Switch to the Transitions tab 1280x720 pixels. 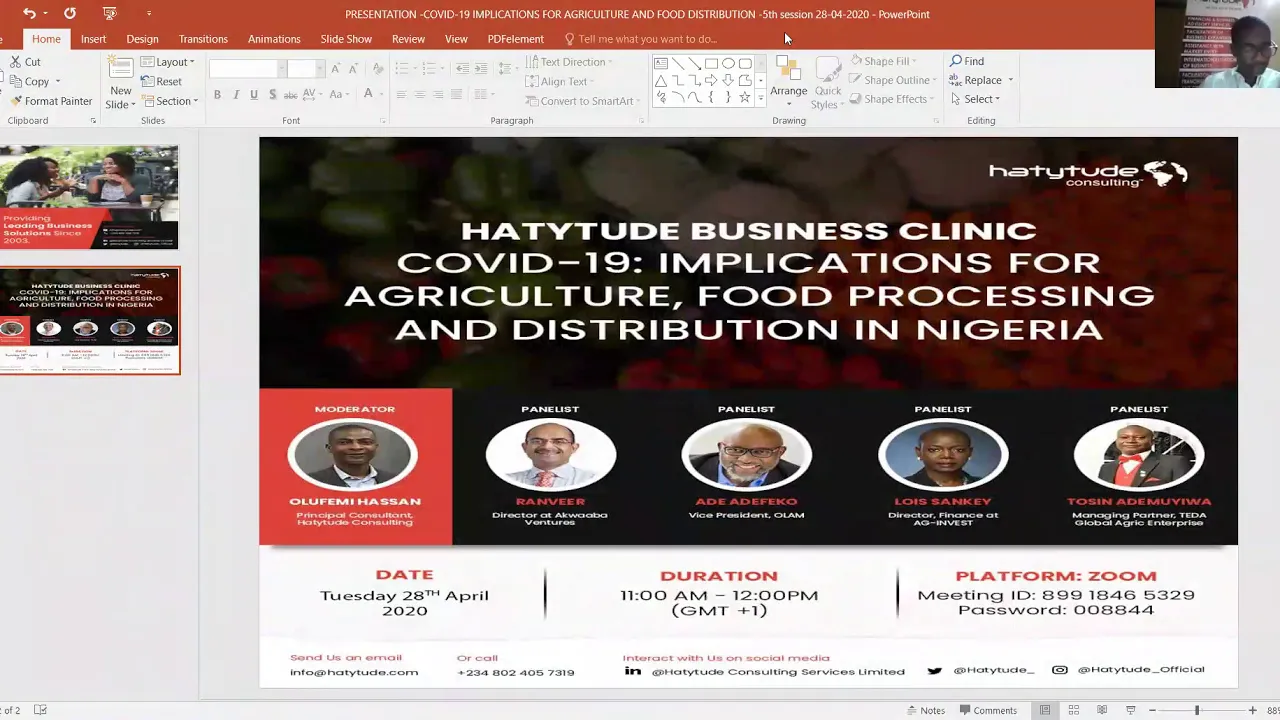(203, 39)
